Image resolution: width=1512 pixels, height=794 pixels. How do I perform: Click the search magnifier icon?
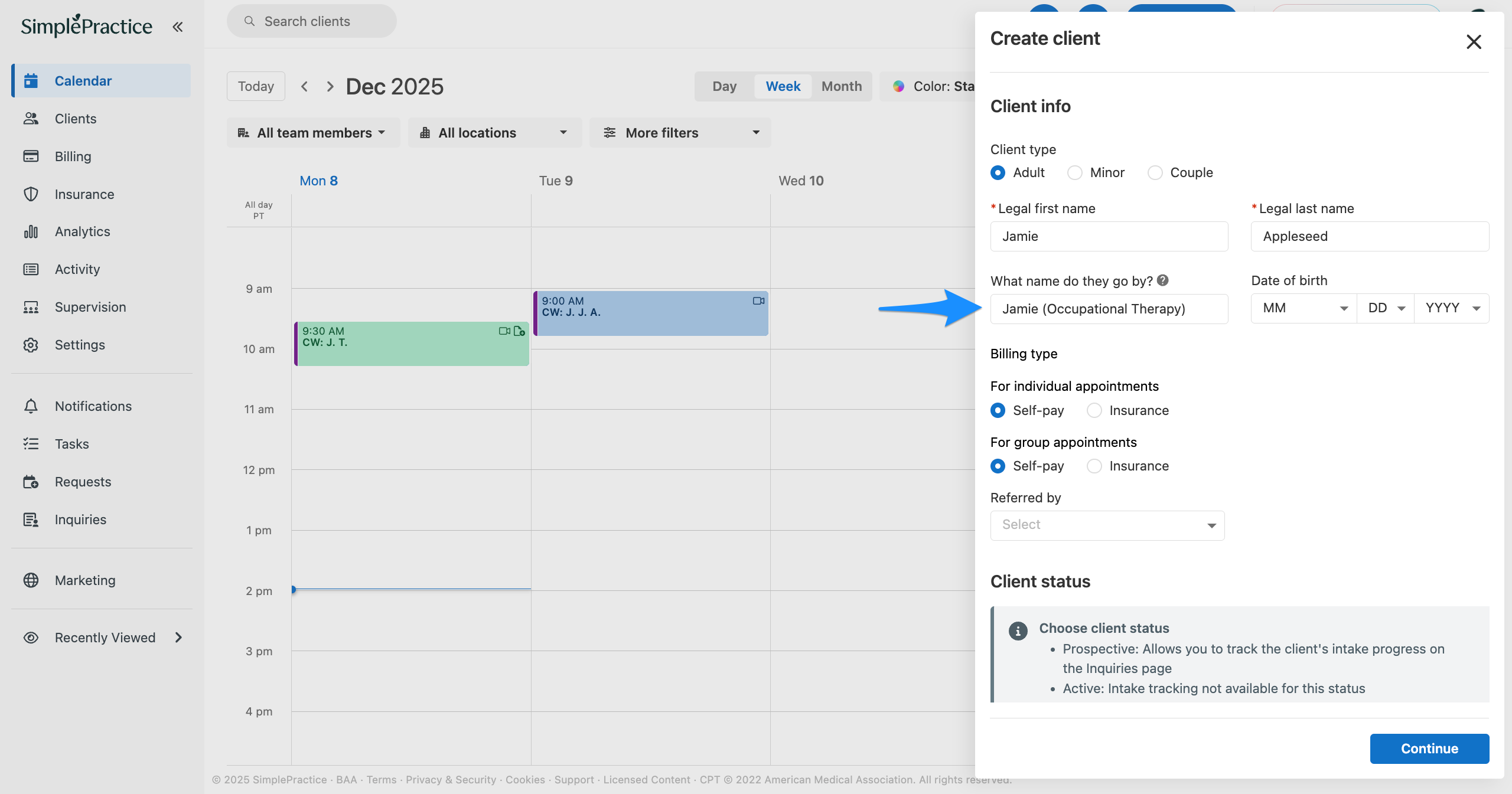pyautogui.click(x=249, y=21)
